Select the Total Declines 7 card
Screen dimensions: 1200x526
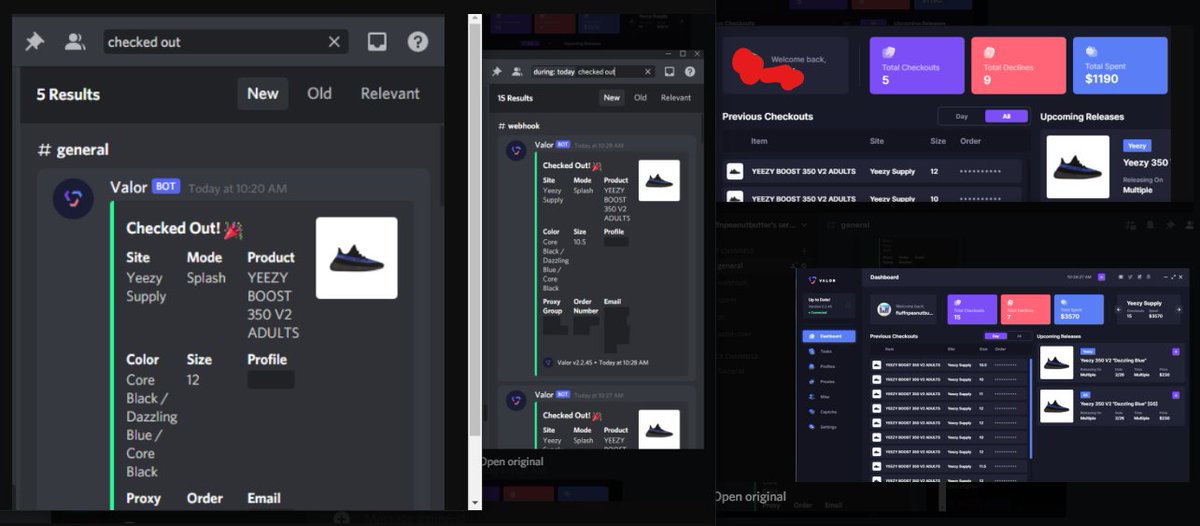pyautogui.click(x=1025, y=309)
